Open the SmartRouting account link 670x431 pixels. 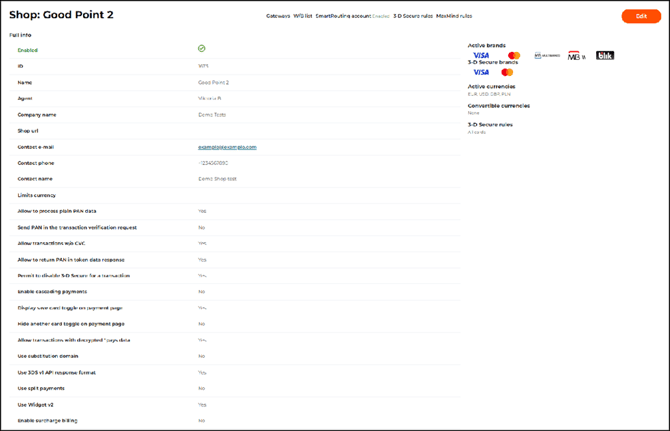click(x=343, y=16)
